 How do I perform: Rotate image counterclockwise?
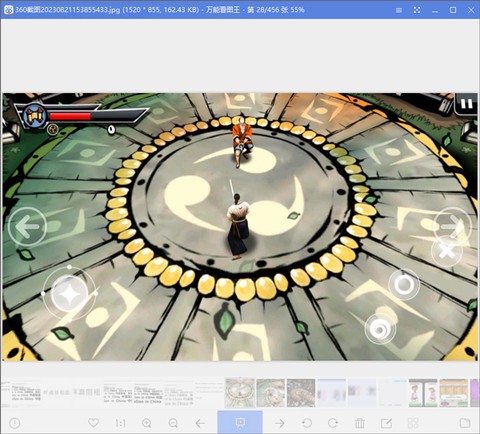307,423
